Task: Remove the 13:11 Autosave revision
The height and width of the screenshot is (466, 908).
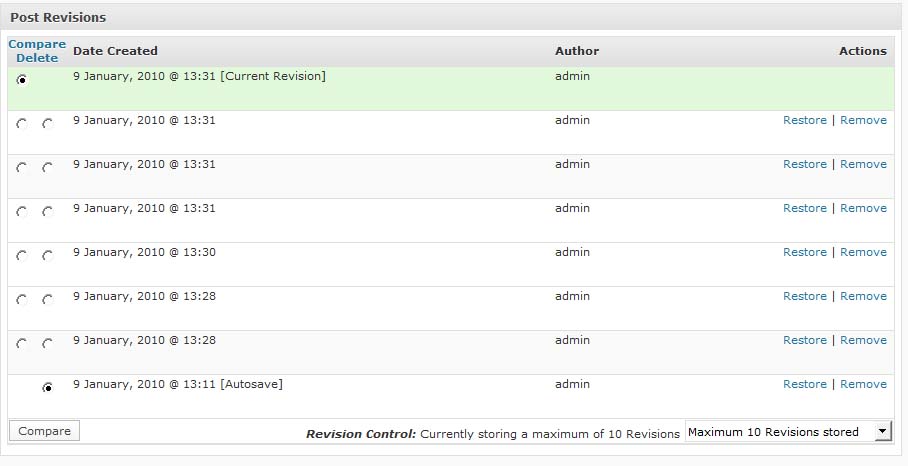Action: coord(863,384)
